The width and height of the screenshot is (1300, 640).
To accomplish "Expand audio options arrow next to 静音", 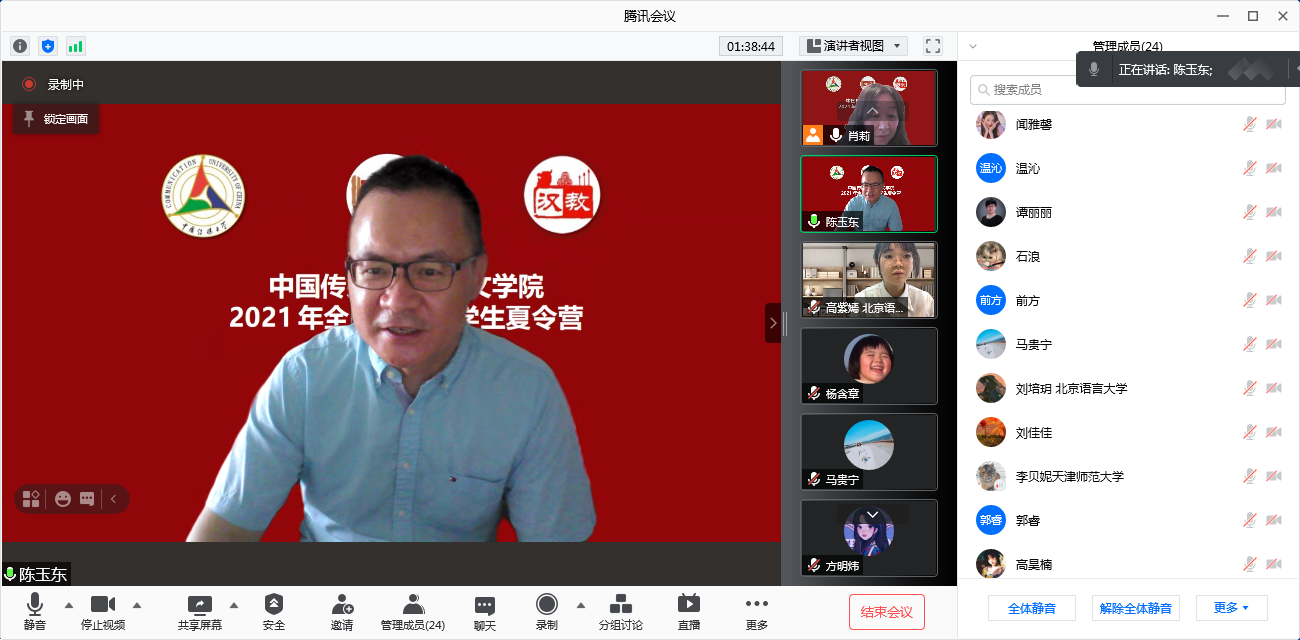I will pos(69,605).
